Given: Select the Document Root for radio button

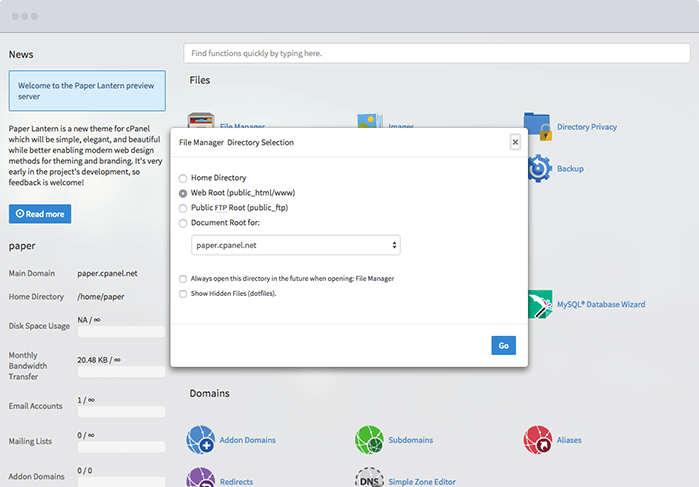Looking at the screenshot, I should pyautogui.click(x=182, y=223).
